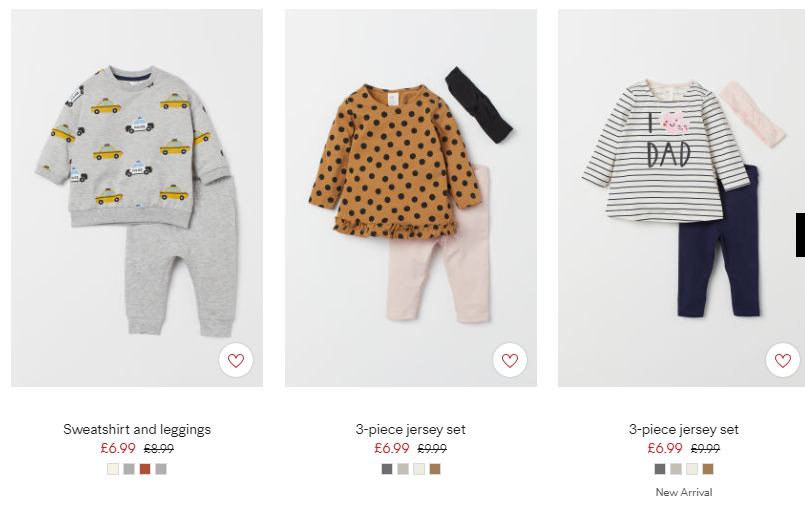Screen dimensions: 805x512
Task: Open the polka dot top product image
Action: [411, 198]
